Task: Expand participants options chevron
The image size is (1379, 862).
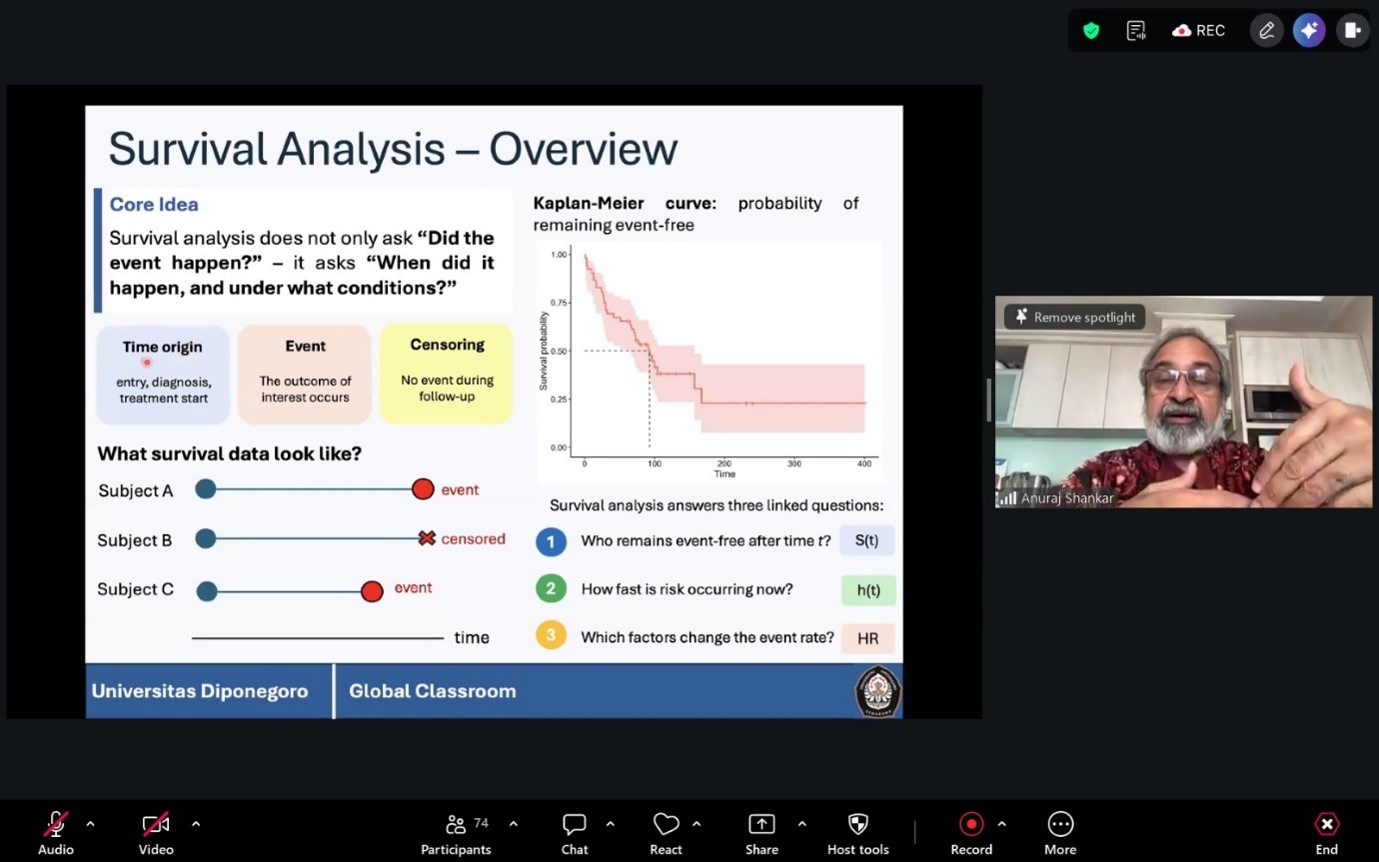Action: pos(513,824)
